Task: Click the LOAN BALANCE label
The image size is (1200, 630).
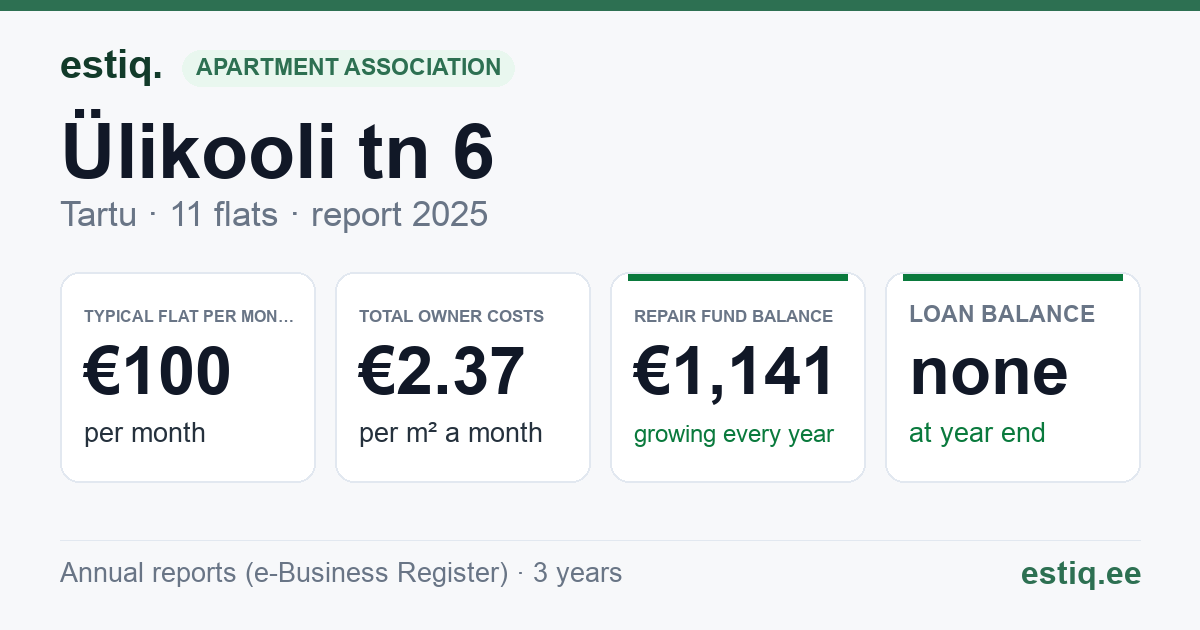Action: coord(1002,314)
